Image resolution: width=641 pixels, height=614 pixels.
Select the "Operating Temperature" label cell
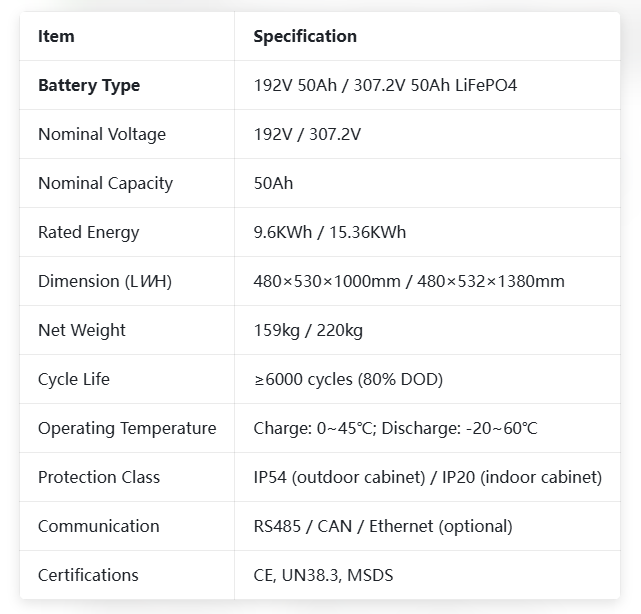(x=127, y=428)
